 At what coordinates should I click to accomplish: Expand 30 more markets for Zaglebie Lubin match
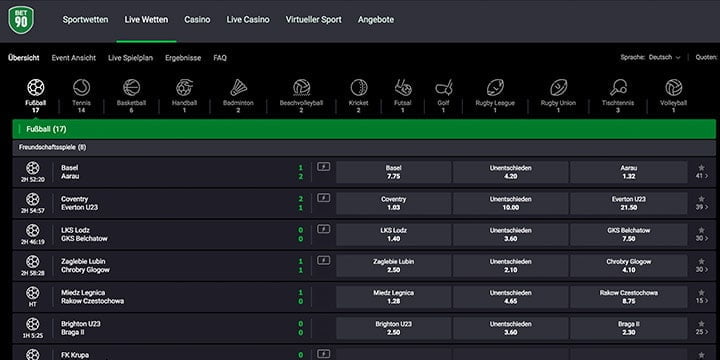point(702,270)
